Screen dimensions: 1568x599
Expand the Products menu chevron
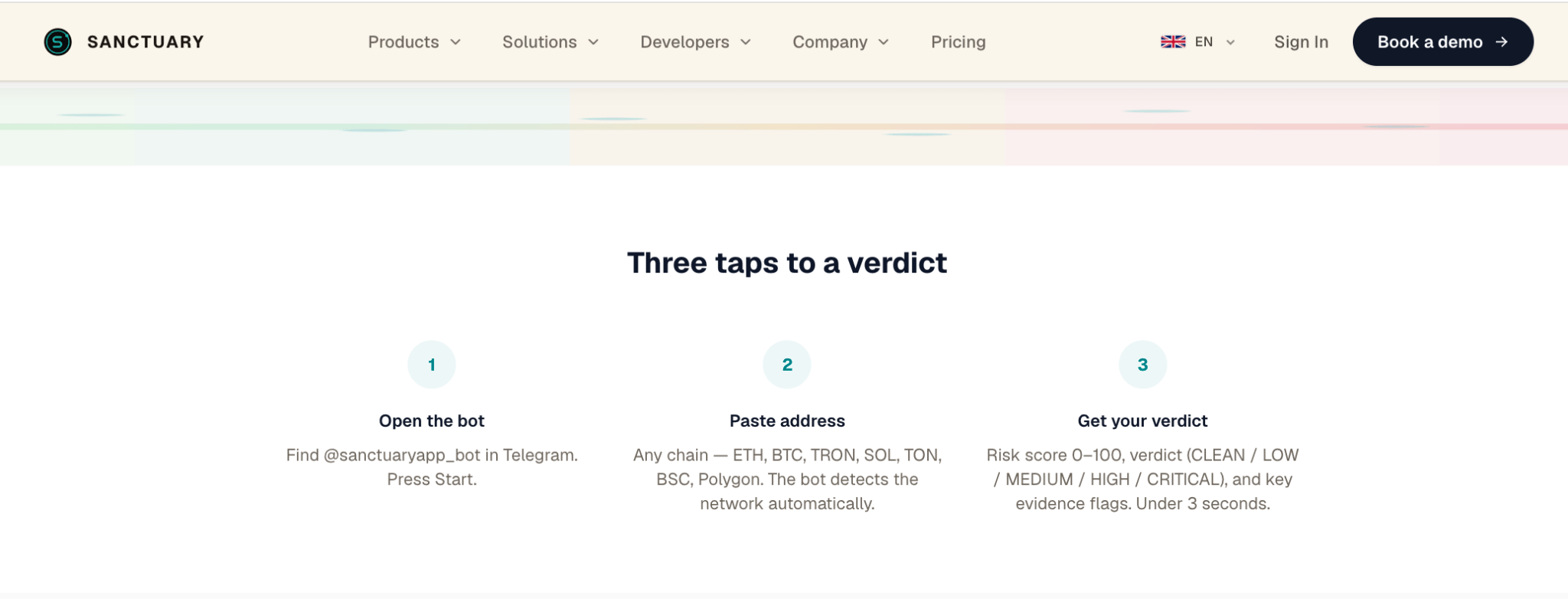[x=456, y=42]
